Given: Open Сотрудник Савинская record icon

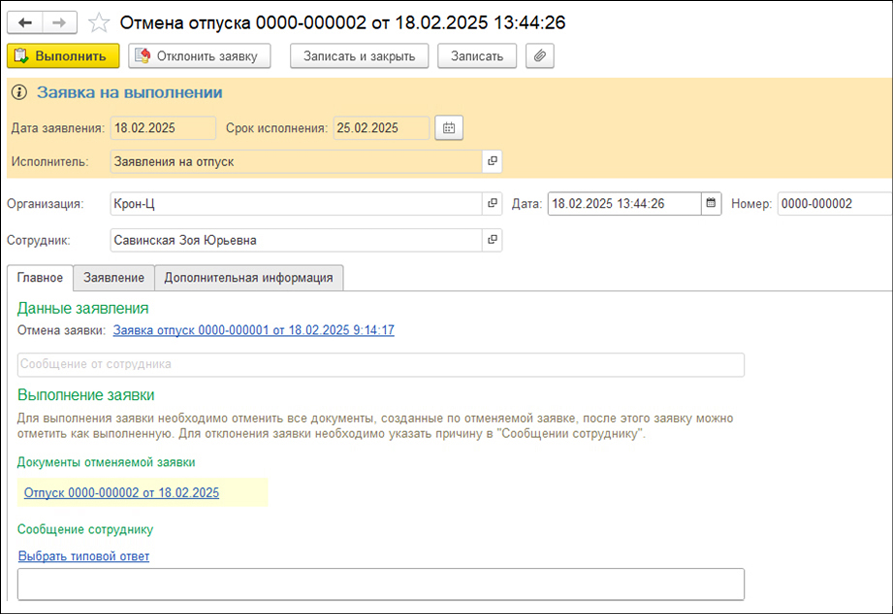Looking at the screenshot, I should click(x=492, y=240).
